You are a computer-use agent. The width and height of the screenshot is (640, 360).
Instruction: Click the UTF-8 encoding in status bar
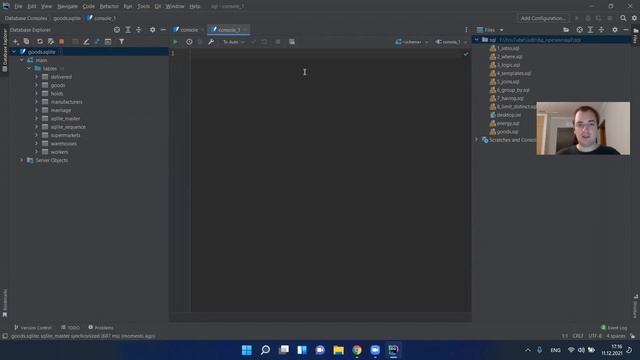coord(595,336)
